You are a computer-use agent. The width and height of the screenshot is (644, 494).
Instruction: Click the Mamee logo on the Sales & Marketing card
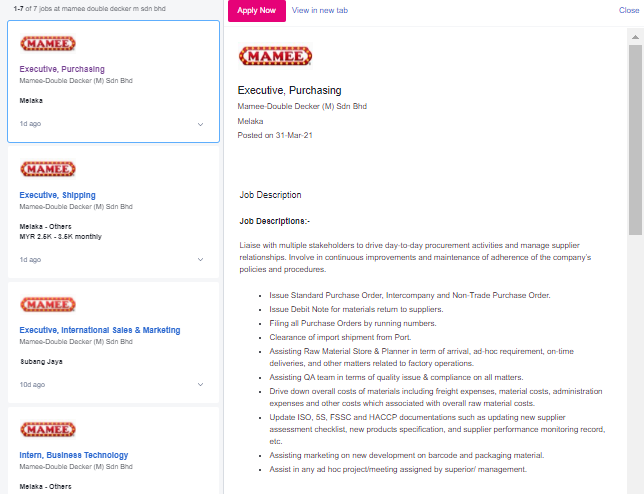[48, 305]
